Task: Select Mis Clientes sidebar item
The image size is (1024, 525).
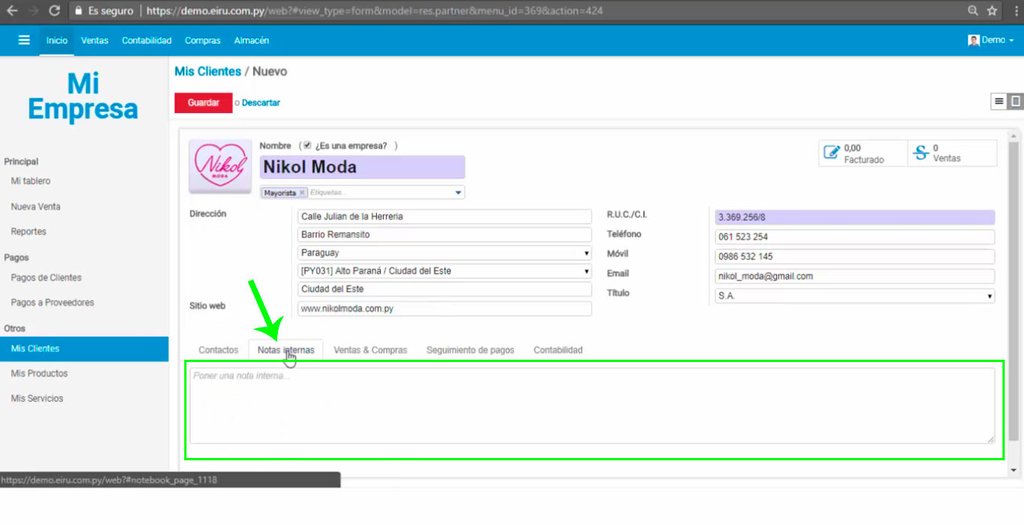Action: [x=84, y=349]
